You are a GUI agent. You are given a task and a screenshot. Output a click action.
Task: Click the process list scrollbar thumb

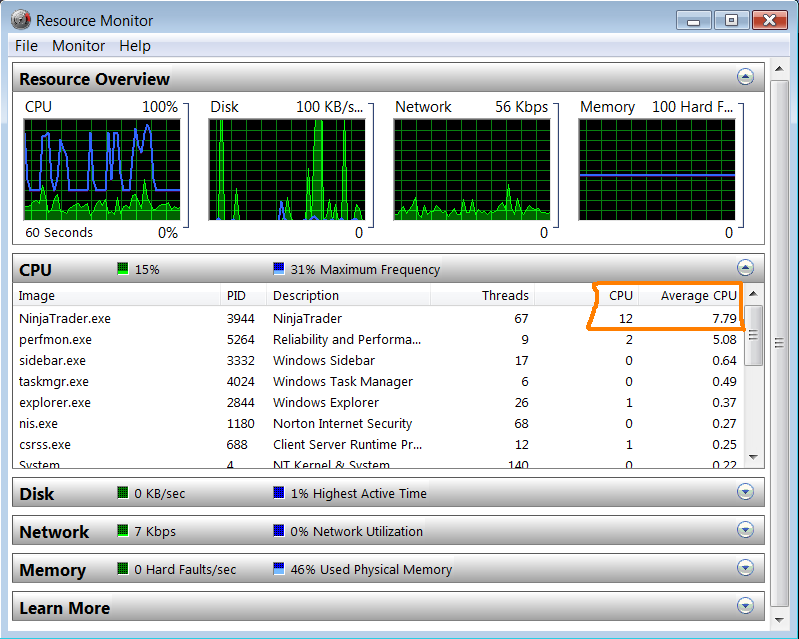tap(753, 335)
